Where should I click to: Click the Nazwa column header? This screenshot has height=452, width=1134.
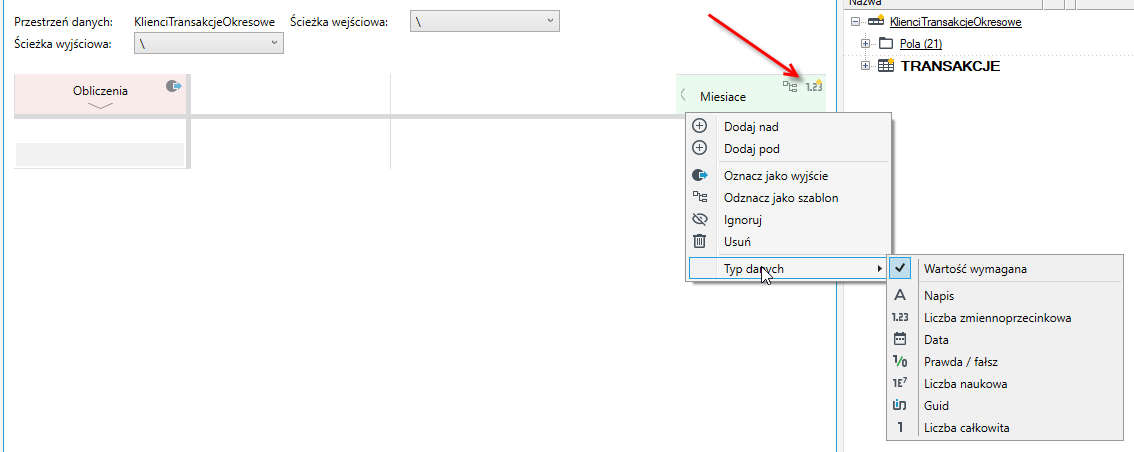click(944, 4)
